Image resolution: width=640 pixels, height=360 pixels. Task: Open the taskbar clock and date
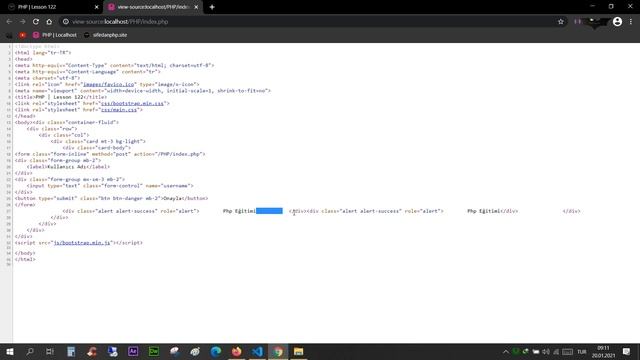pyautogui.click(x=603, y=352)
